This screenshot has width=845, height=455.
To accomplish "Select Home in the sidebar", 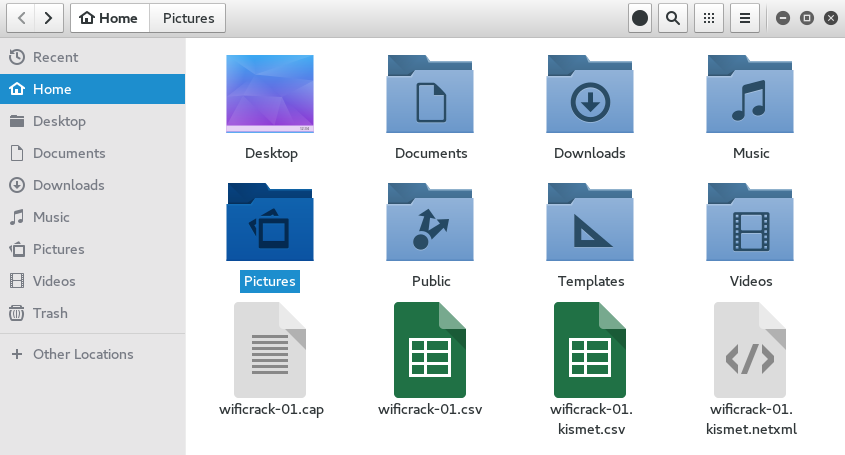I will (x=93, y=89).
